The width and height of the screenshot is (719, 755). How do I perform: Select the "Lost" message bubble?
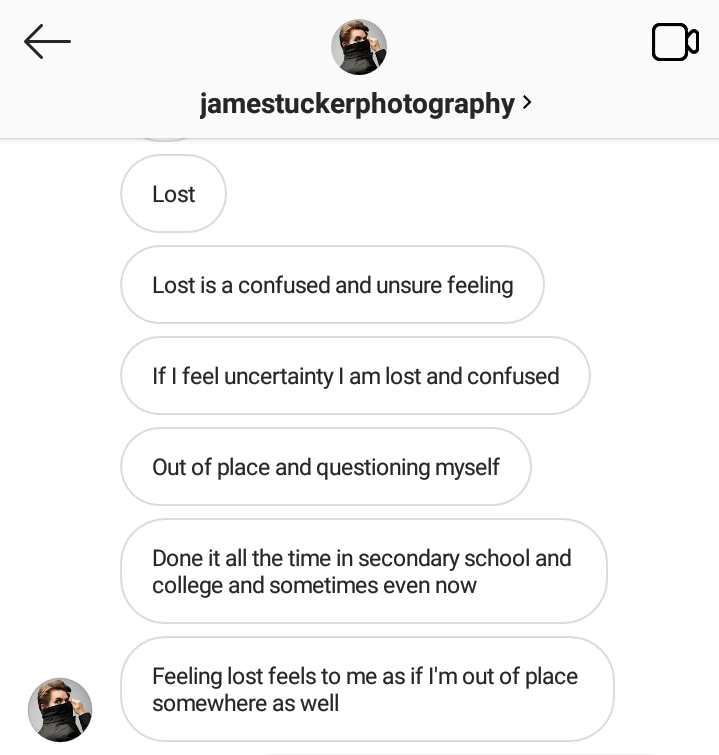coord(173,194)
